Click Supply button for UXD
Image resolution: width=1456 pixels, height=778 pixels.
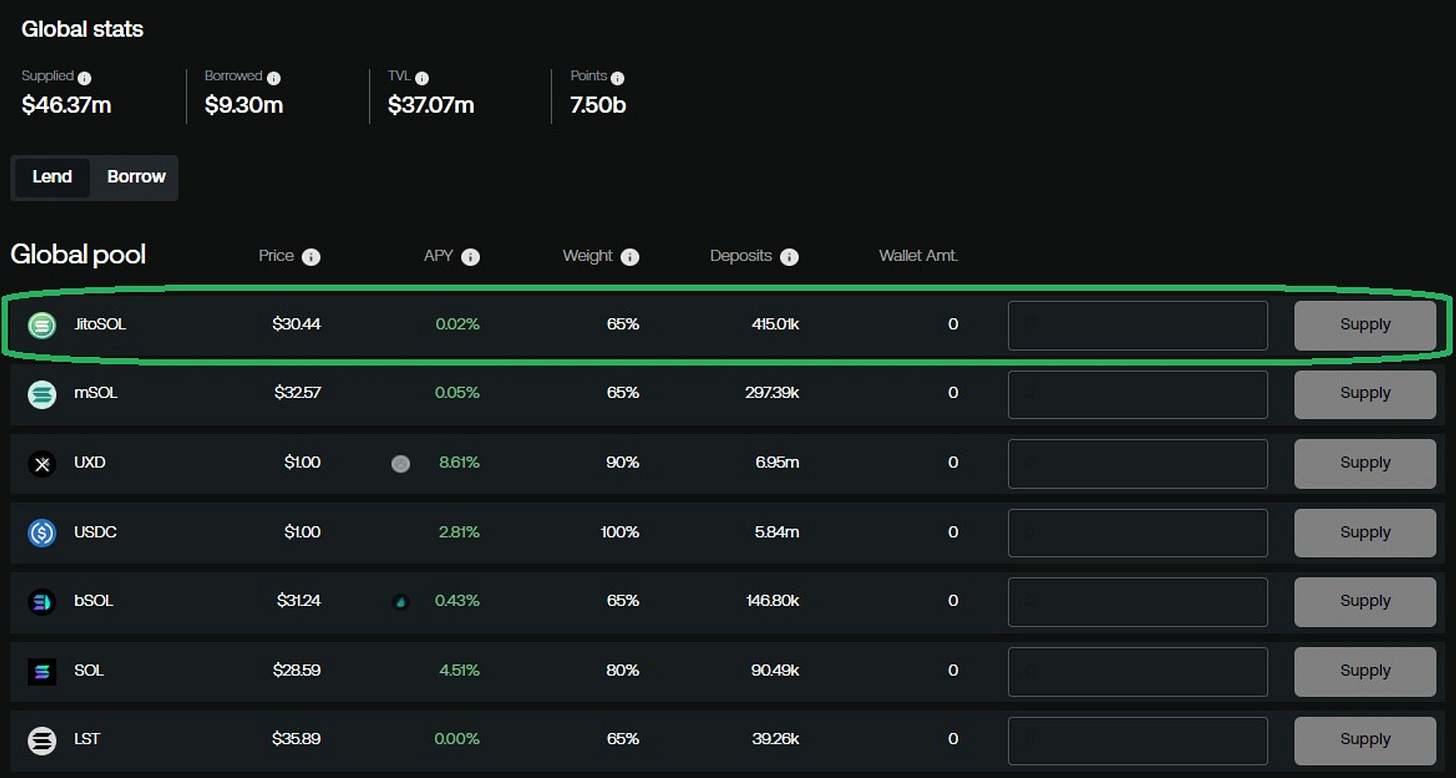(1365, 463)
